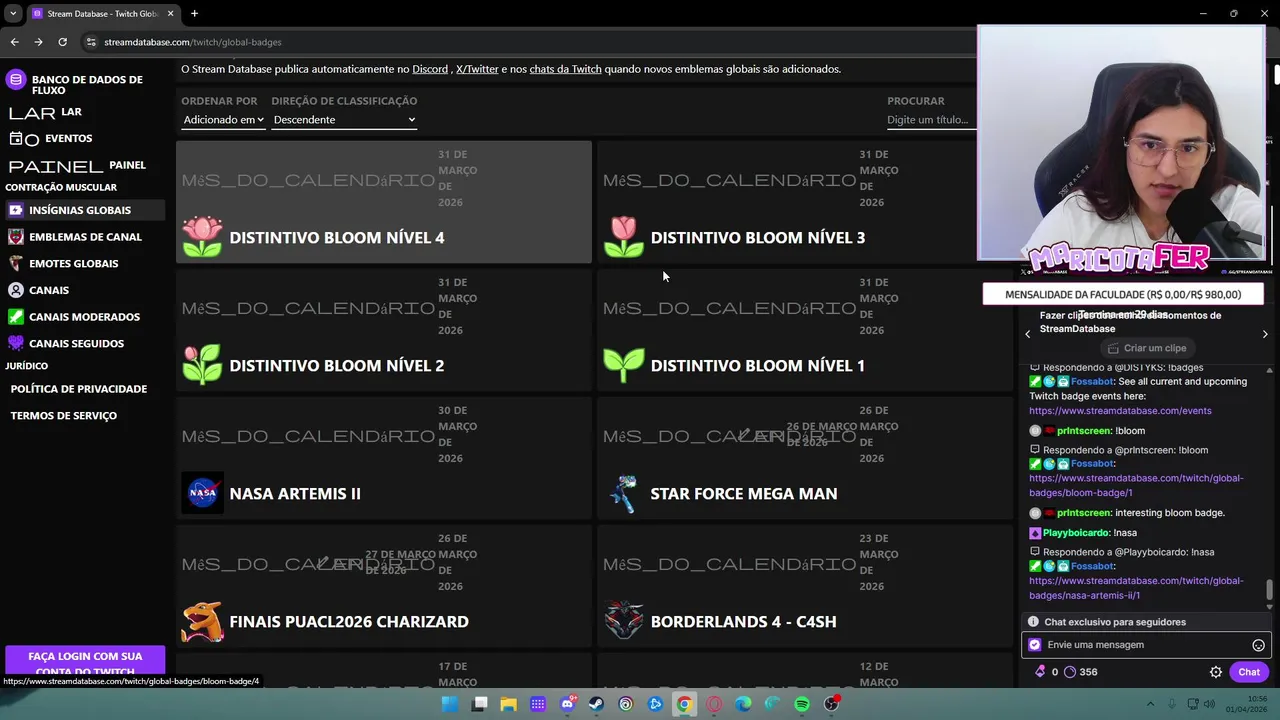Open Termos de Serviço link

click(63, 415)
